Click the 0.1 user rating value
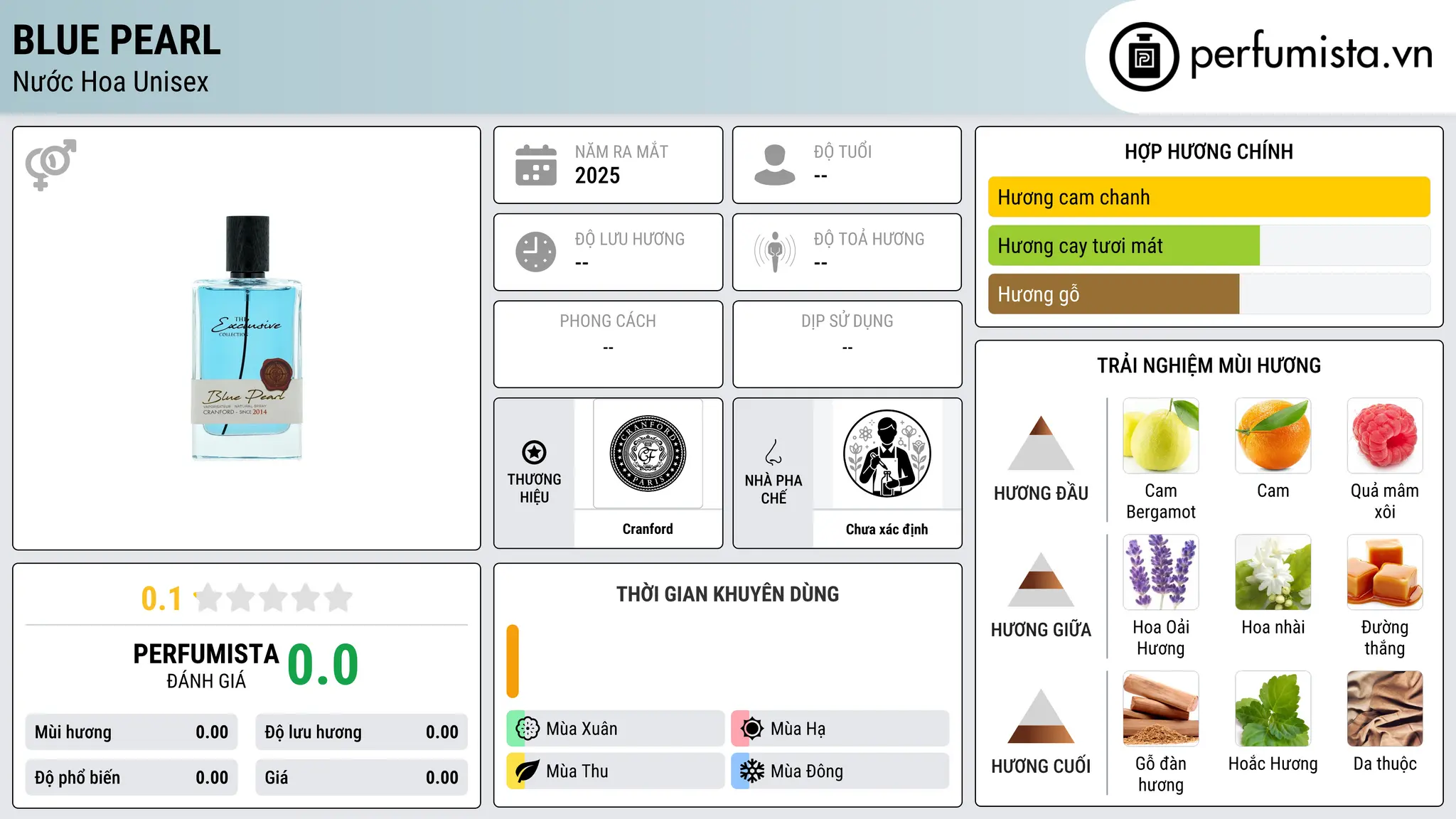This screenshot has width=1456, height=819. pyautogui.click(x=161, y=599)
